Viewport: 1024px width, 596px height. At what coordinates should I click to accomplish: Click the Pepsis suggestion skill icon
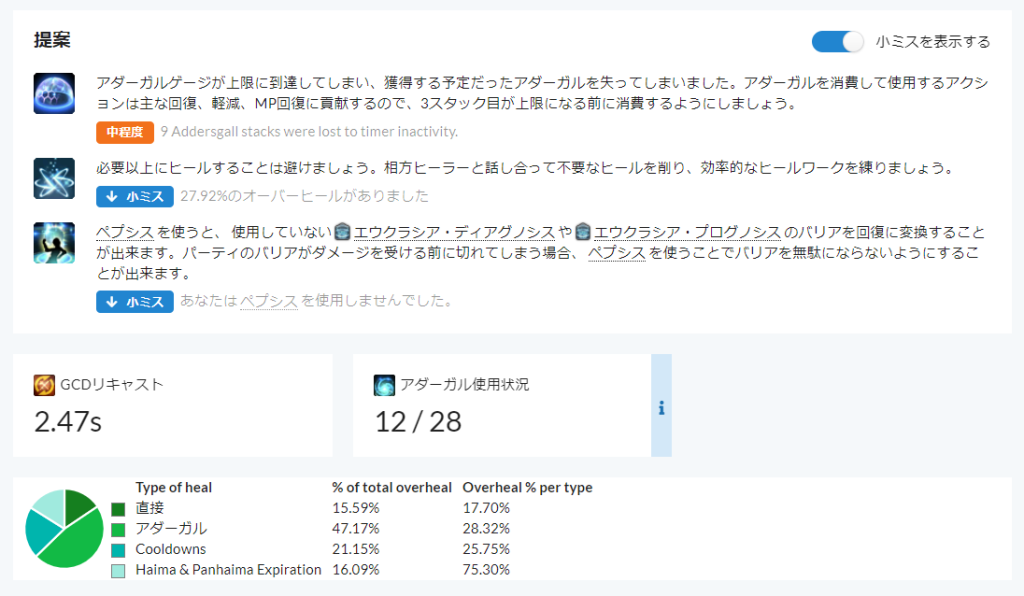[53, 243]
